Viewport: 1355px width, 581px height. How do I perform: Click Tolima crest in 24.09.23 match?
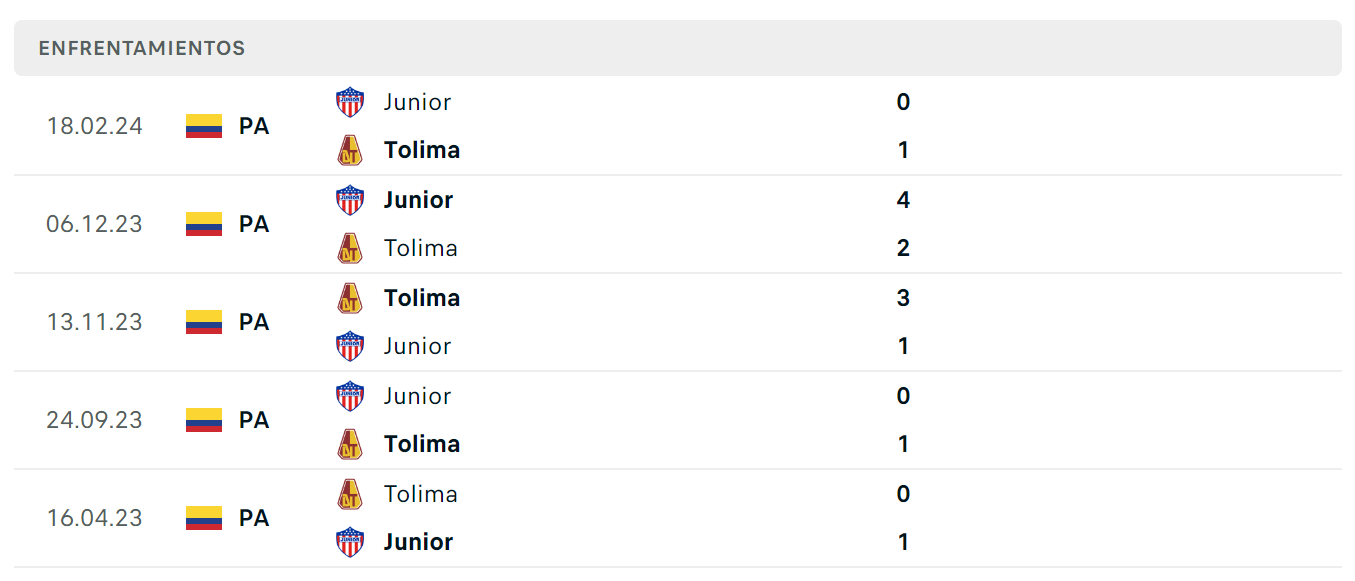coord(350,444)
